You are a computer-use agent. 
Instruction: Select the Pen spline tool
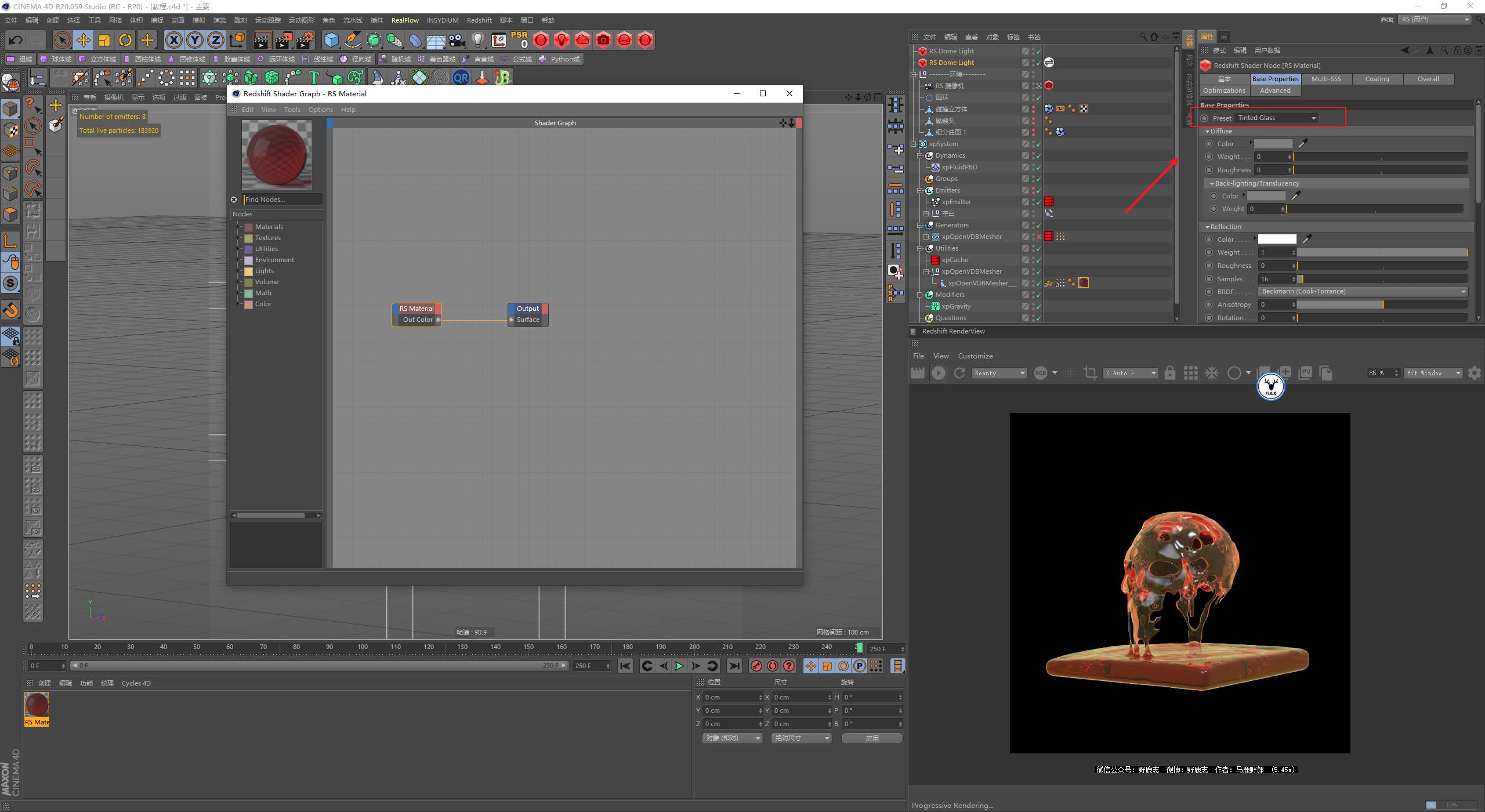pos(352,40)
